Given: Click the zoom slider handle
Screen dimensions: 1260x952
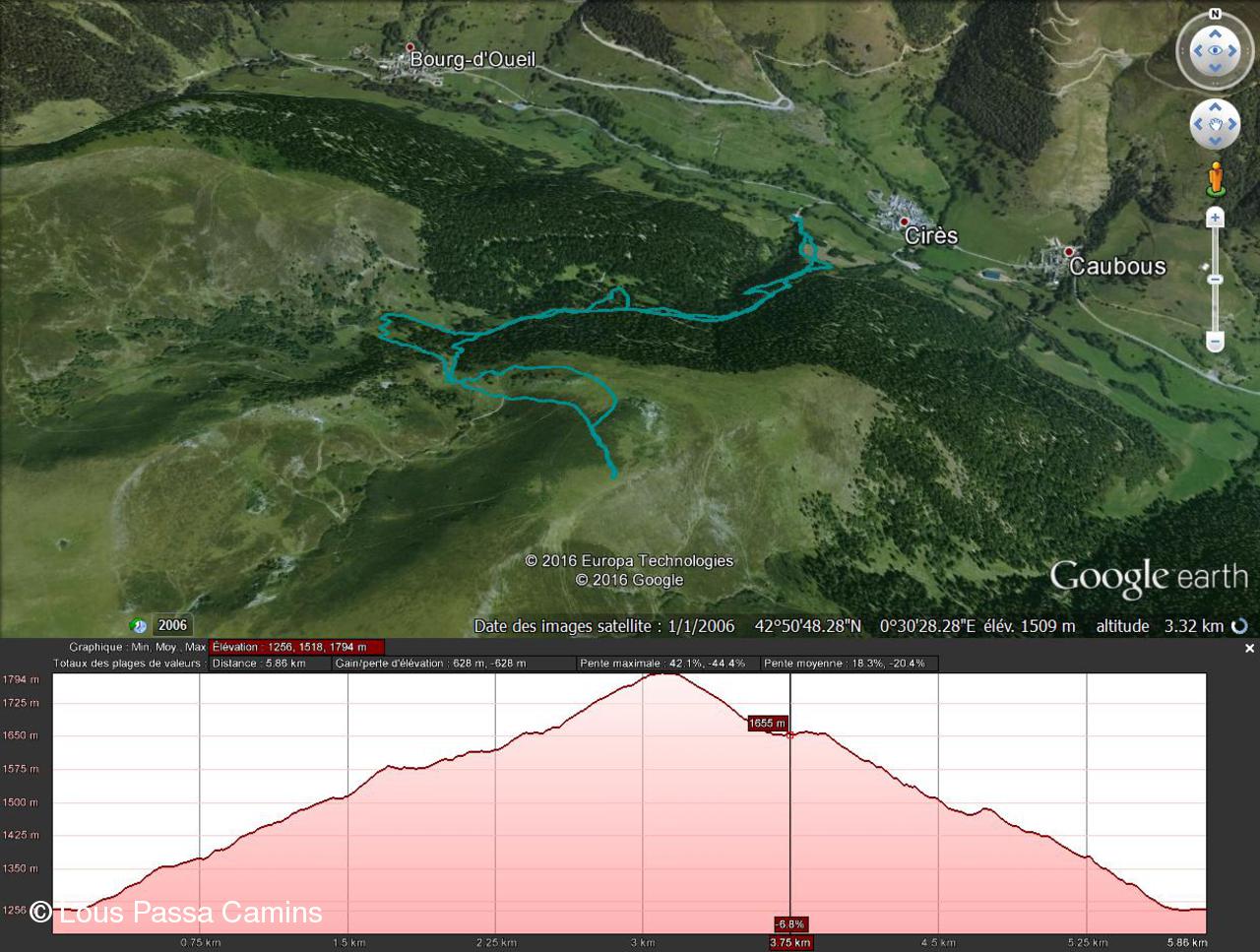Looking at the screenshot, I should (1215, 280).
